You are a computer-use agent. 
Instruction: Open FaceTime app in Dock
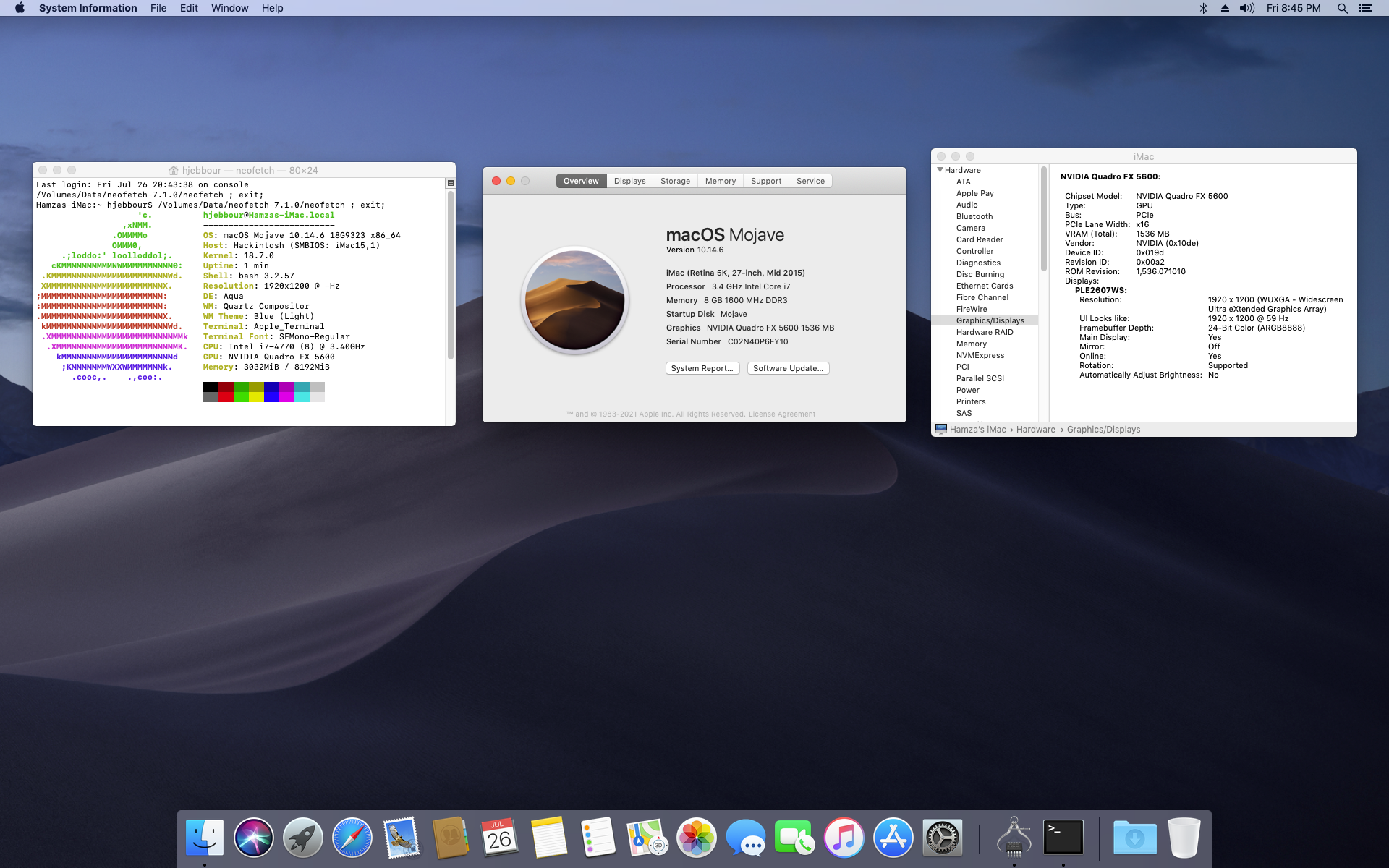coord(795,838)
